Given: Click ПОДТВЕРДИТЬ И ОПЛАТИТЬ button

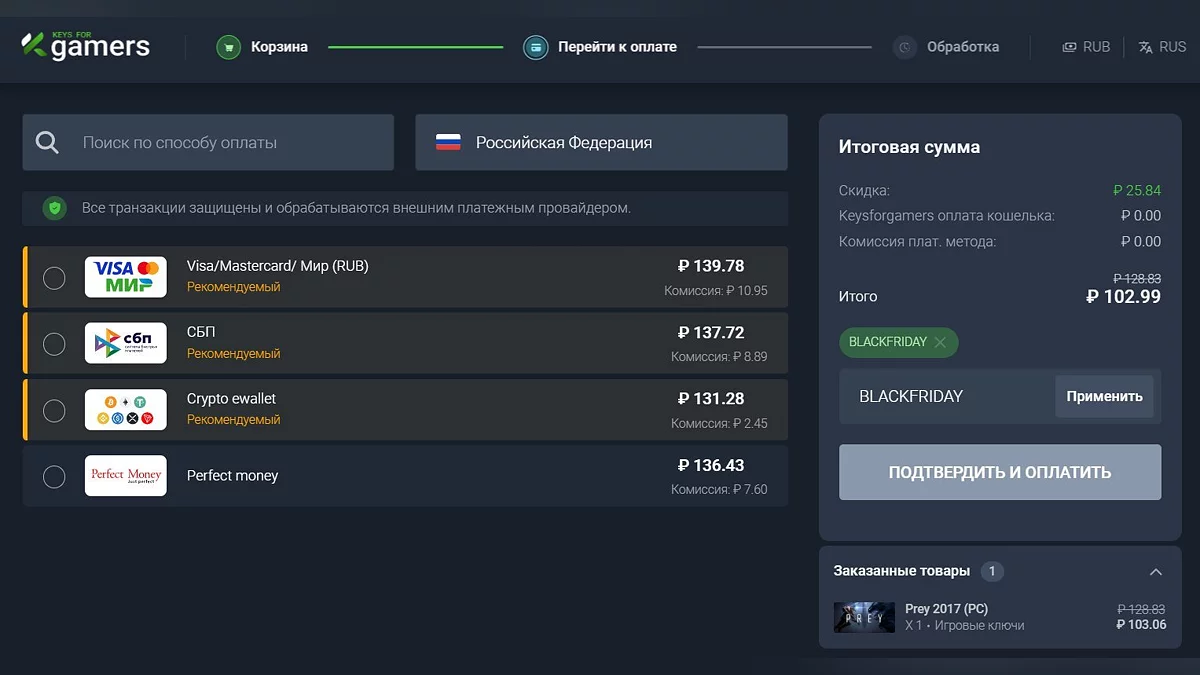Looking at the screenshot, I should (1000, 472).
